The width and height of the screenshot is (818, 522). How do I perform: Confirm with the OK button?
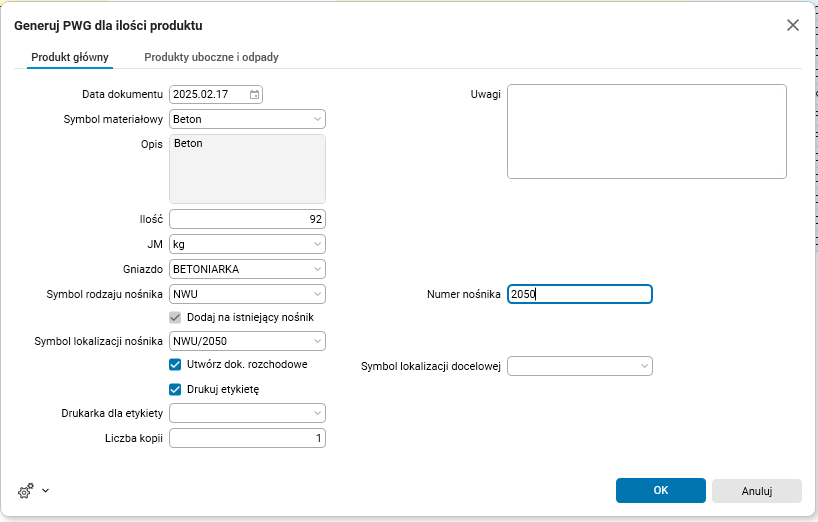coord(660,491)
